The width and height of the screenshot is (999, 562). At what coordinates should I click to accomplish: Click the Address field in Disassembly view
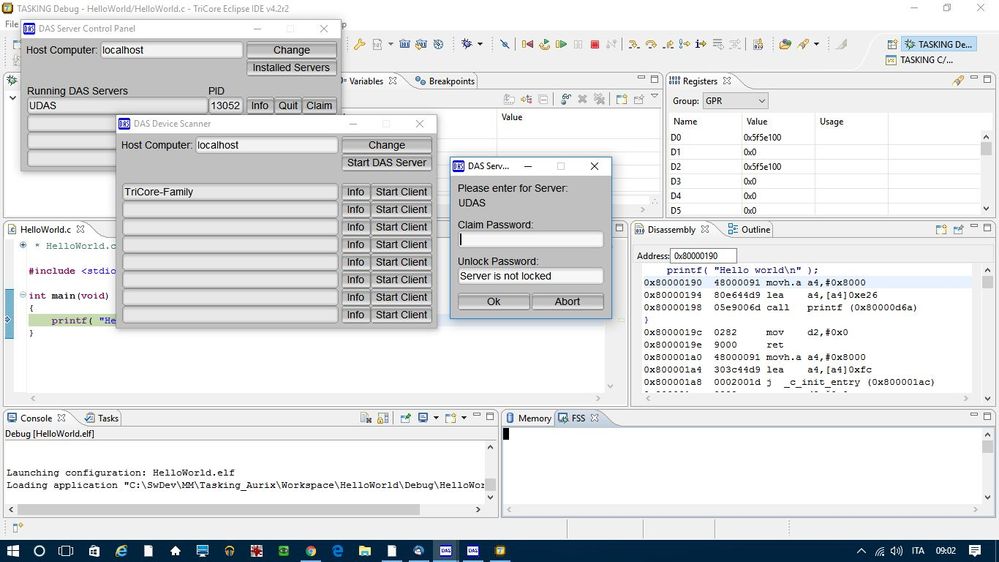click(x=703, y=256)
